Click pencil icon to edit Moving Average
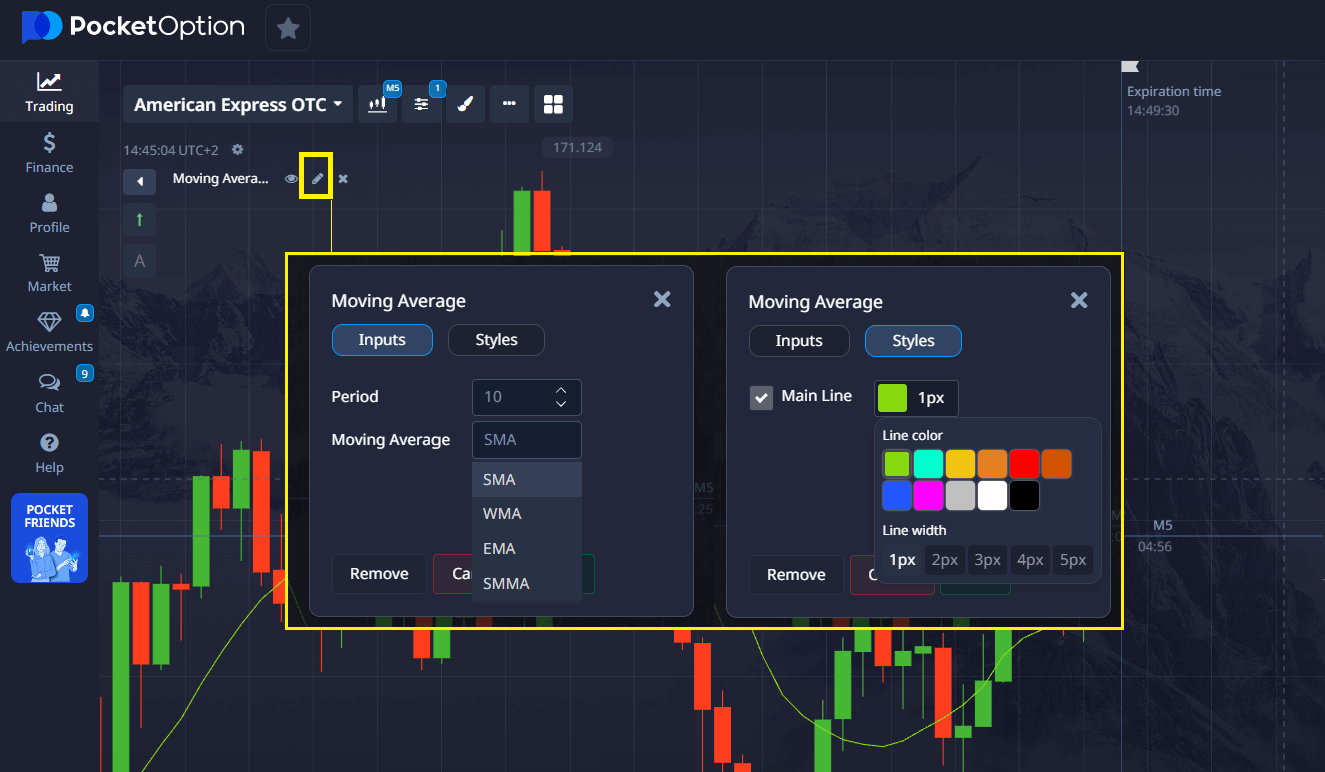 pyautogui.click(x=317, y=179)
